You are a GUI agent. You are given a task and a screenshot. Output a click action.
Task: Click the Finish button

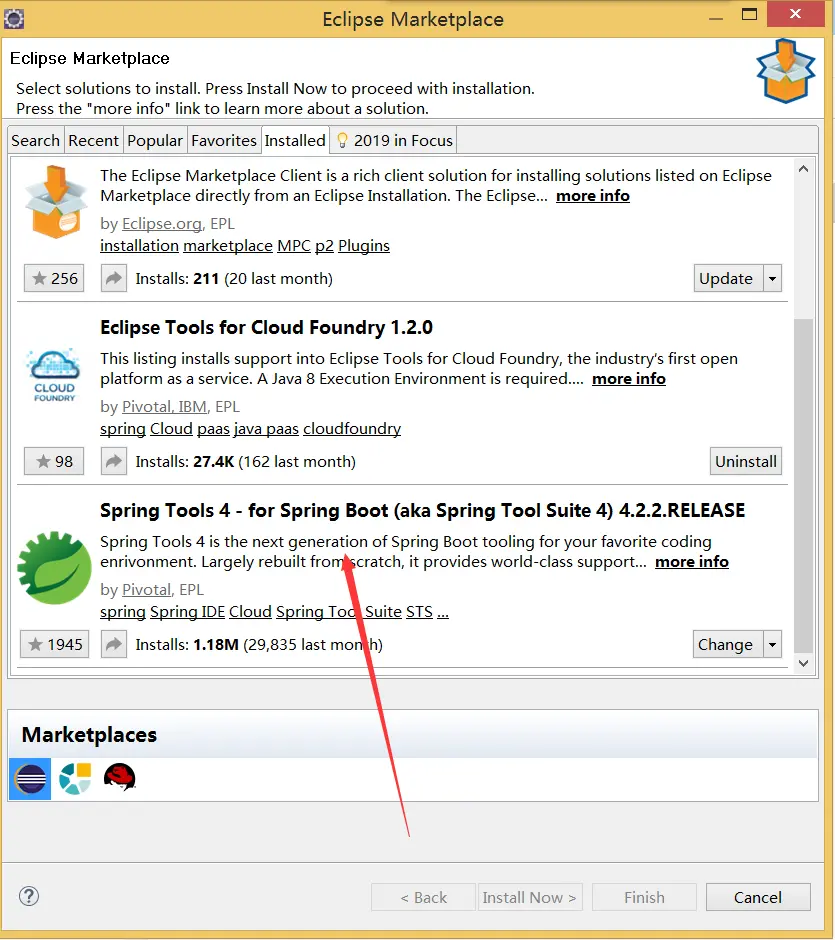click(644, 897)
